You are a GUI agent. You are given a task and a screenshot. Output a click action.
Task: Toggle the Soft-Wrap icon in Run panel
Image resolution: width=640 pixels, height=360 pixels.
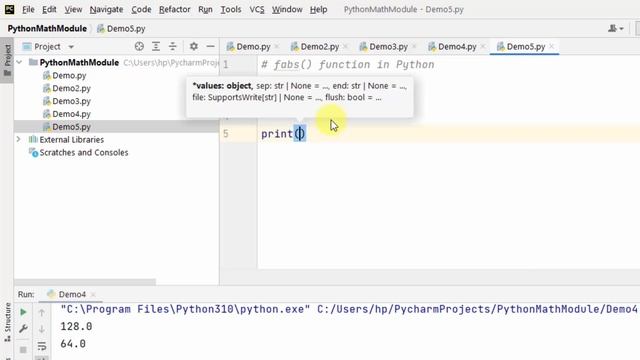[x=42, y=347]
